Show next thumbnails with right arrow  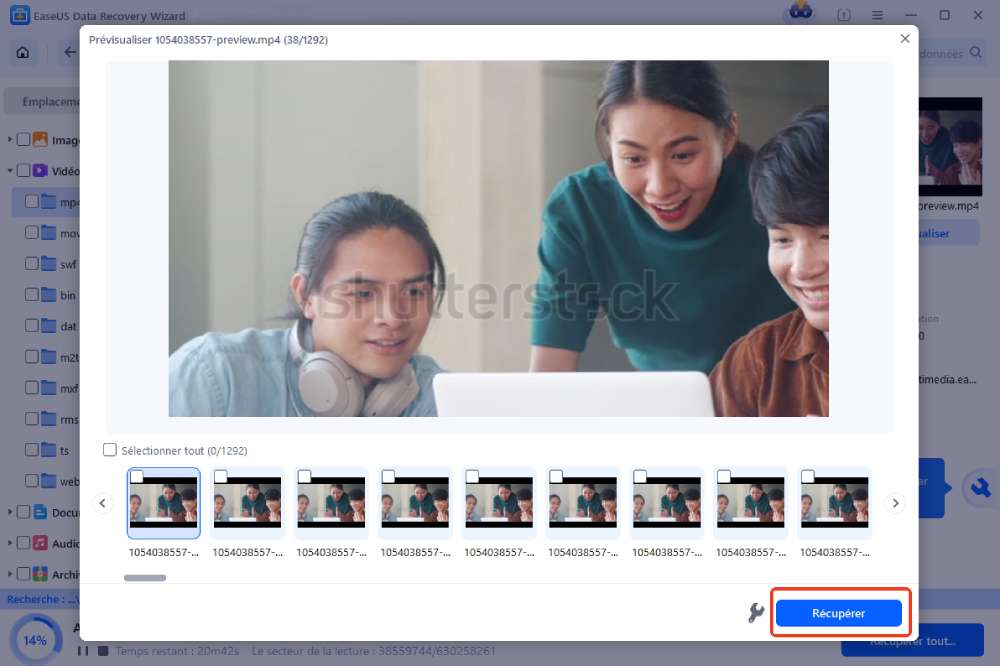[x=895, y=503]
